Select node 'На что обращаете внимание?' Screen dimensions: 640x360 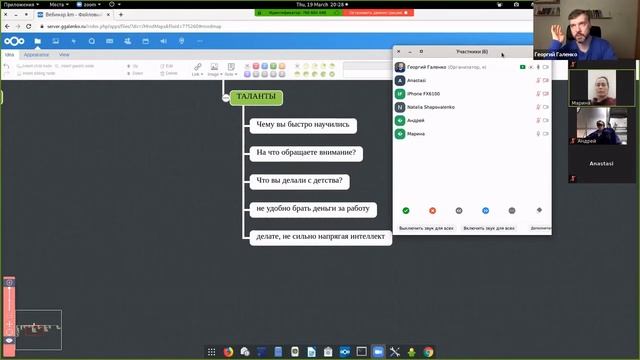(x=306, y=153)
